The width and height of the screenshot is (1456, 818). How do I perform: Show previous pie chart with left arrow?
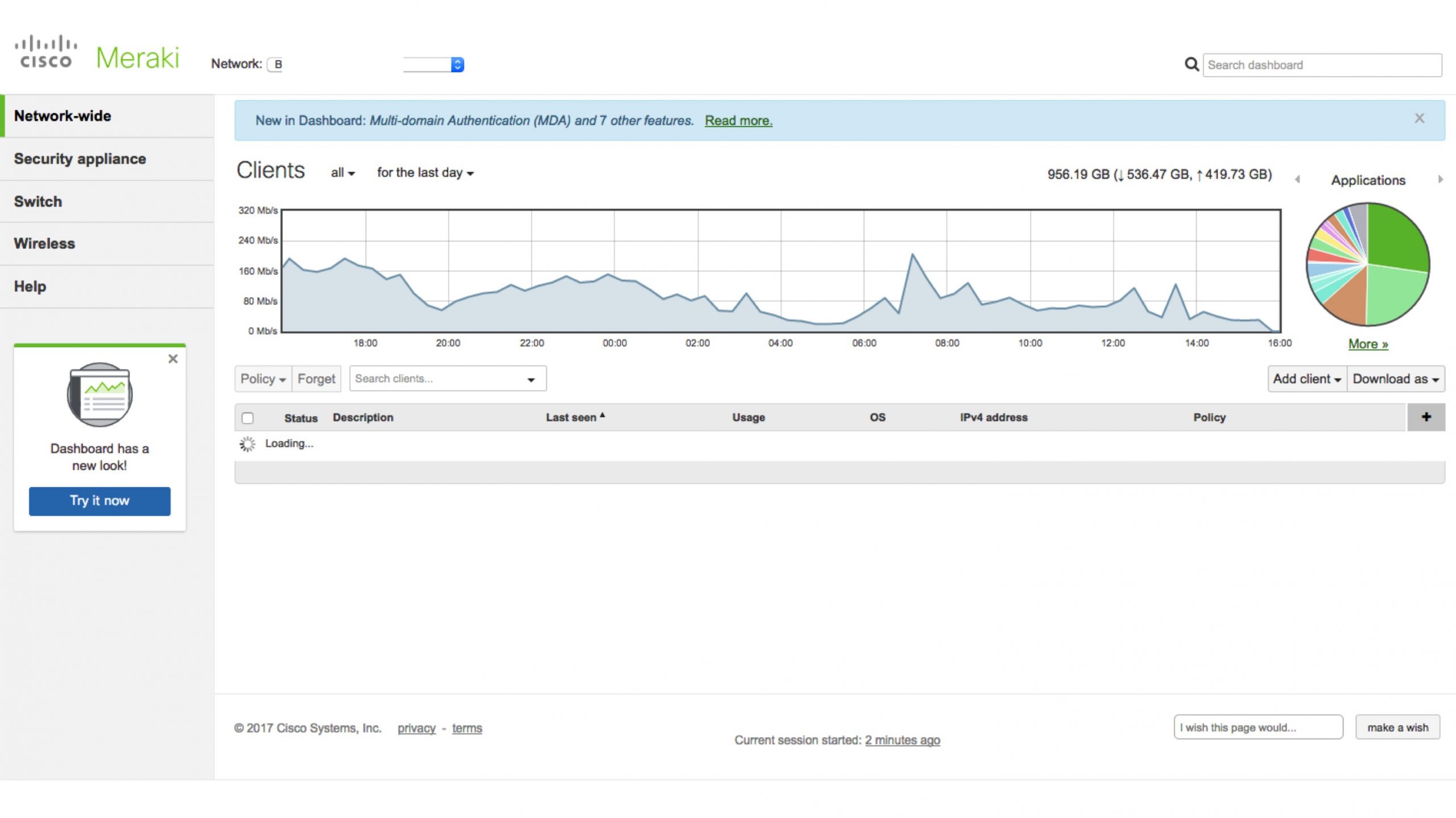[1297, 180]
